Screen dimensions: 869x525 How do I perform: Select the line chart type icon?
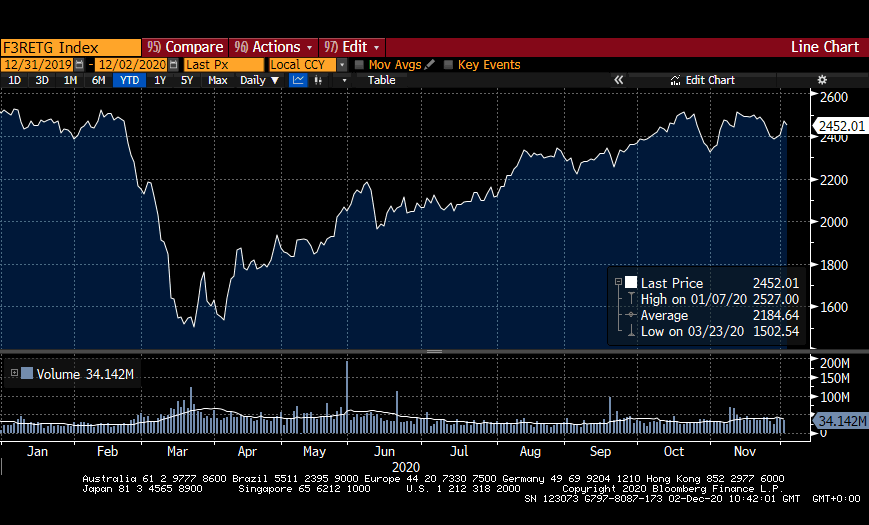tap(298, 80)
